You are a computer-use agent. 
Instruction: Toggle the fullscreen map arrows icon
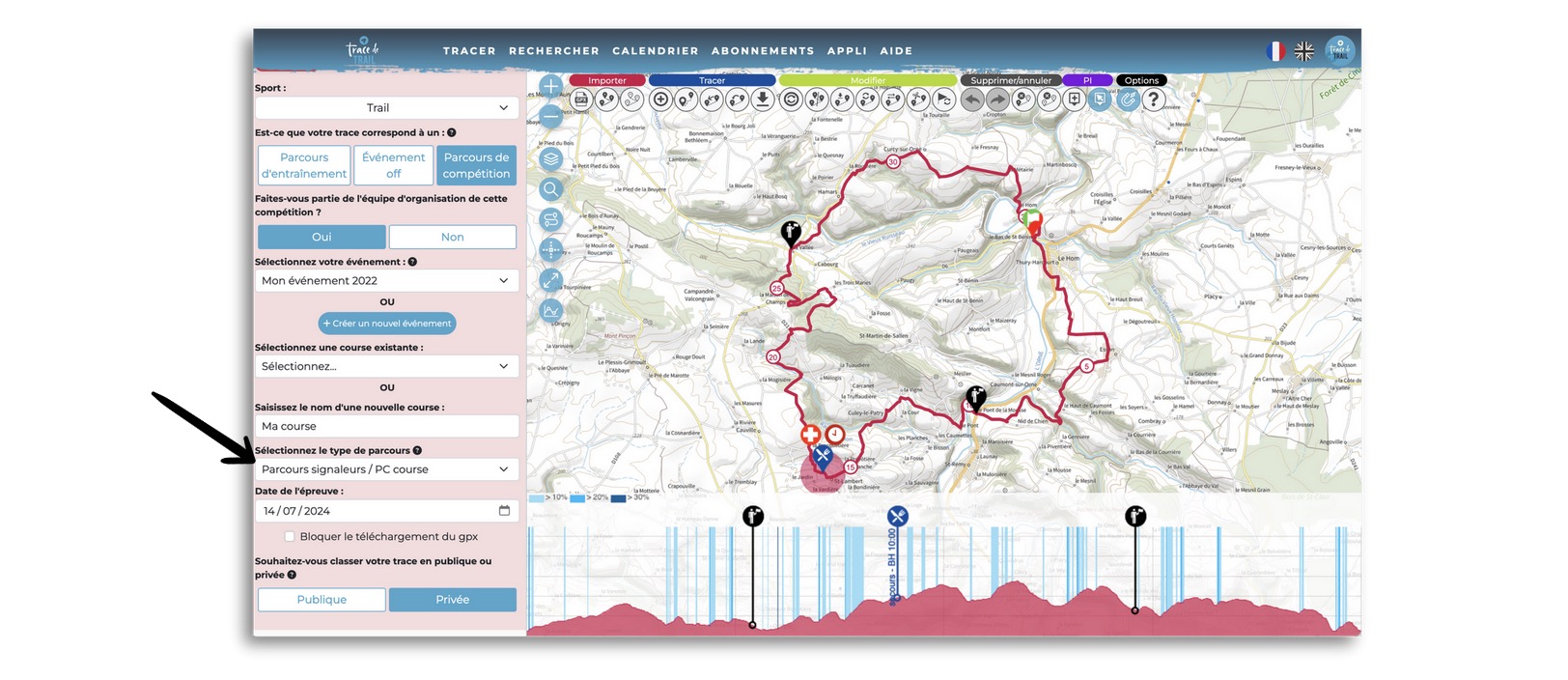tap(550, 280)
